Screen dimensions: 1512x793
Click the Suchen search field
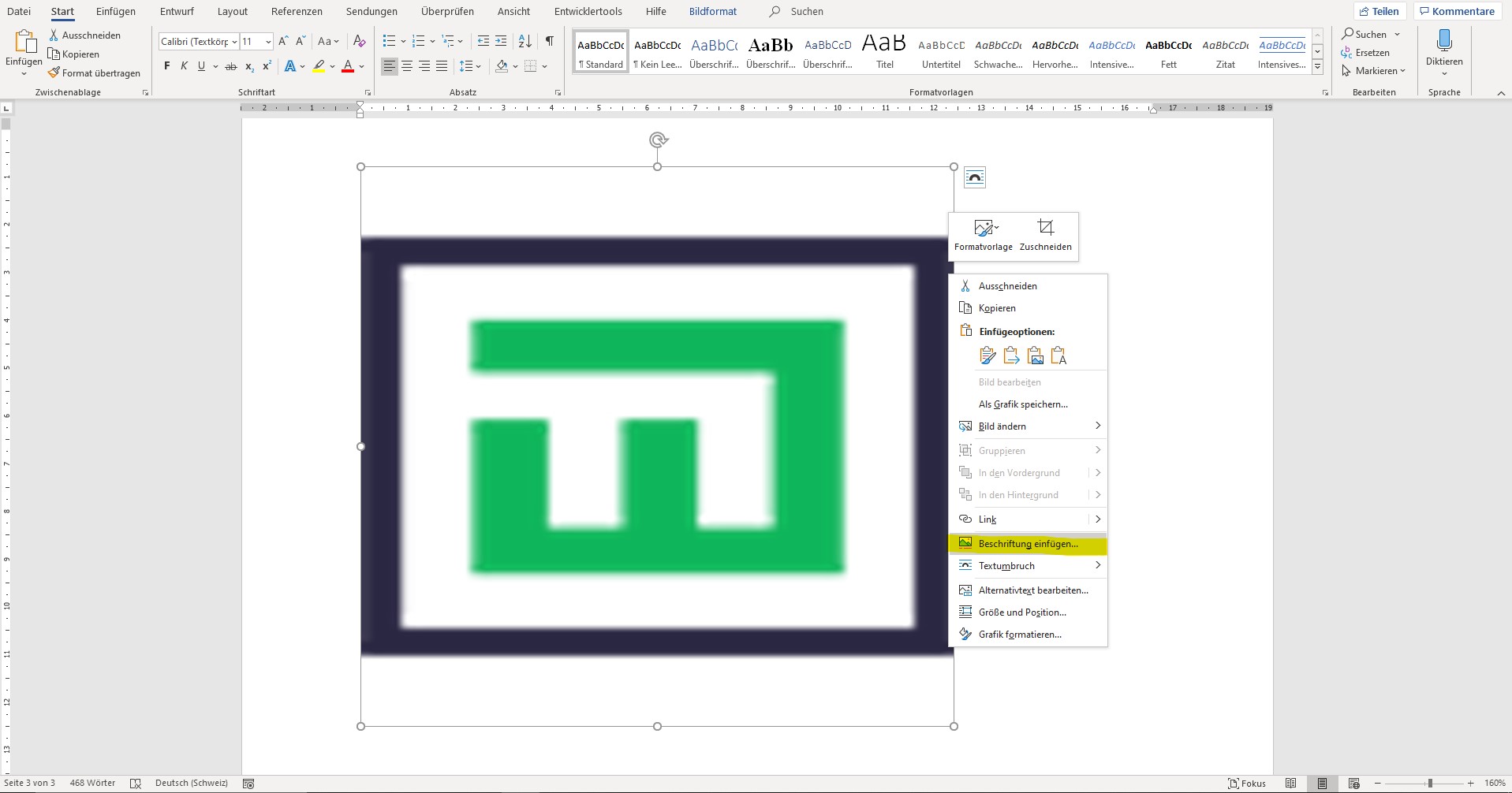click(x=807, y=11)
